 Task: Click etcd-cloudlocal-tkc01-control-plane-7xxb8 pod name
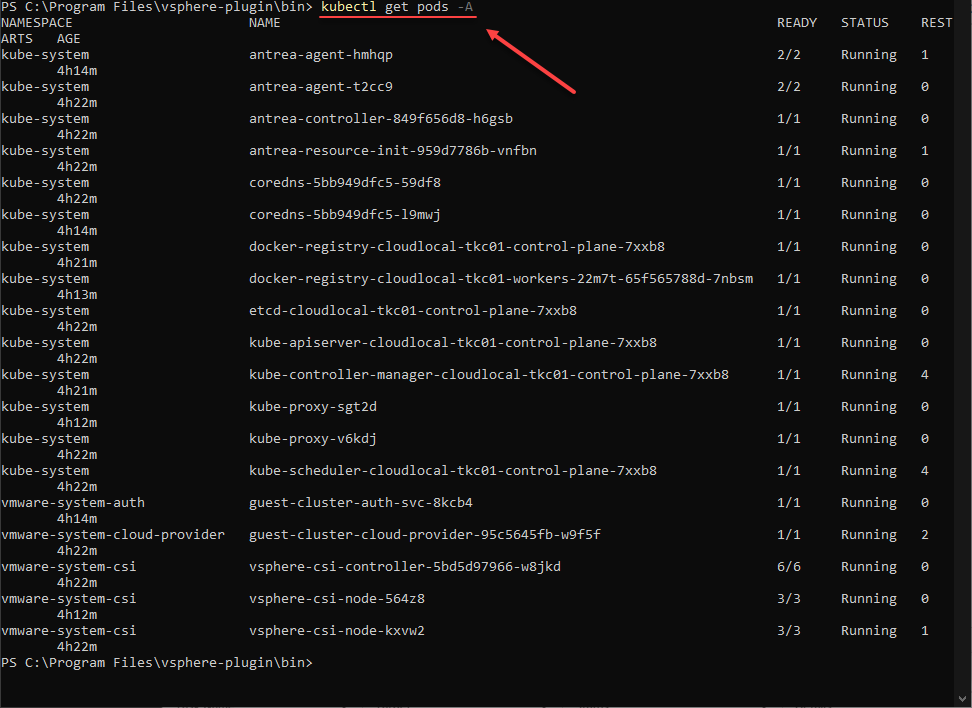[x=413, y=311]
